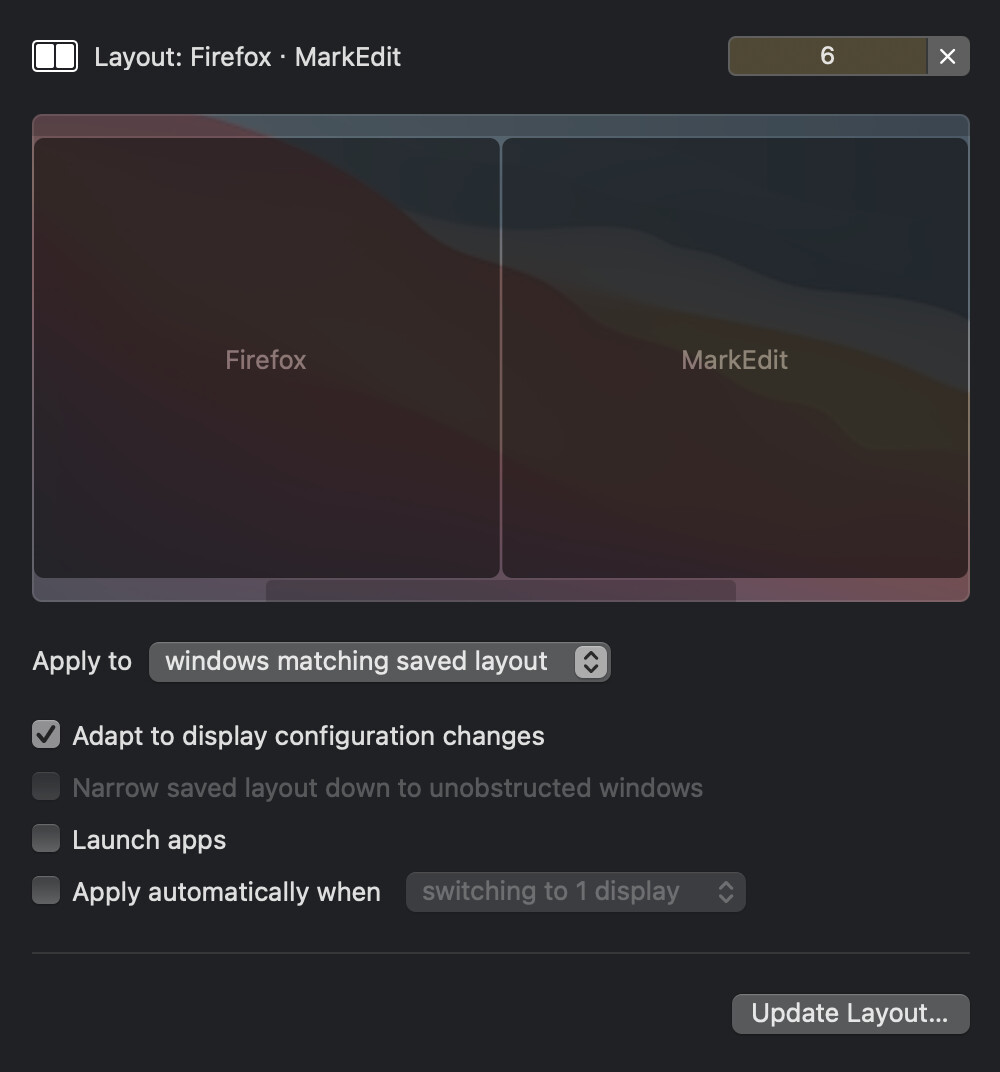Click the 'Layout: Firefox · MarkEdit' title
Image resolution: width=1000 pixels, height=1072 pixels.
pos(247,57)
